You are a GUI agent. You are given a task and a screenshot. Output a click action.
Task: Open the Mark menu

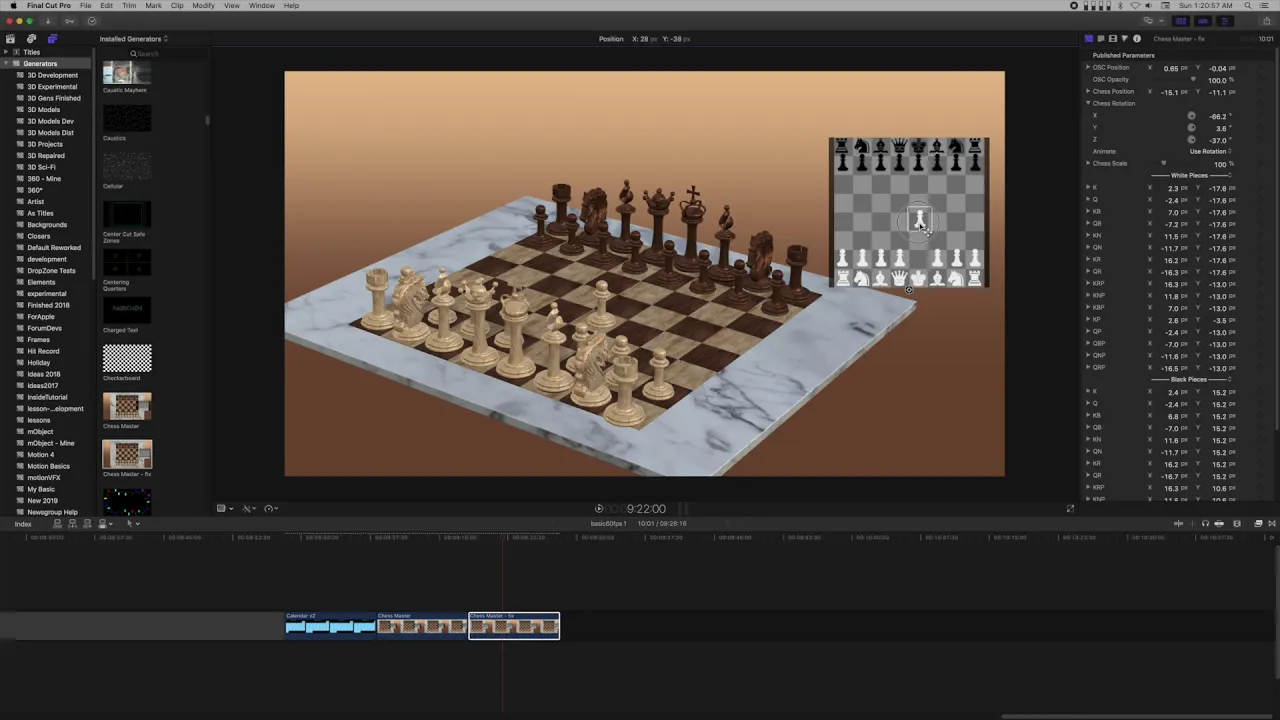pos(153,6)
